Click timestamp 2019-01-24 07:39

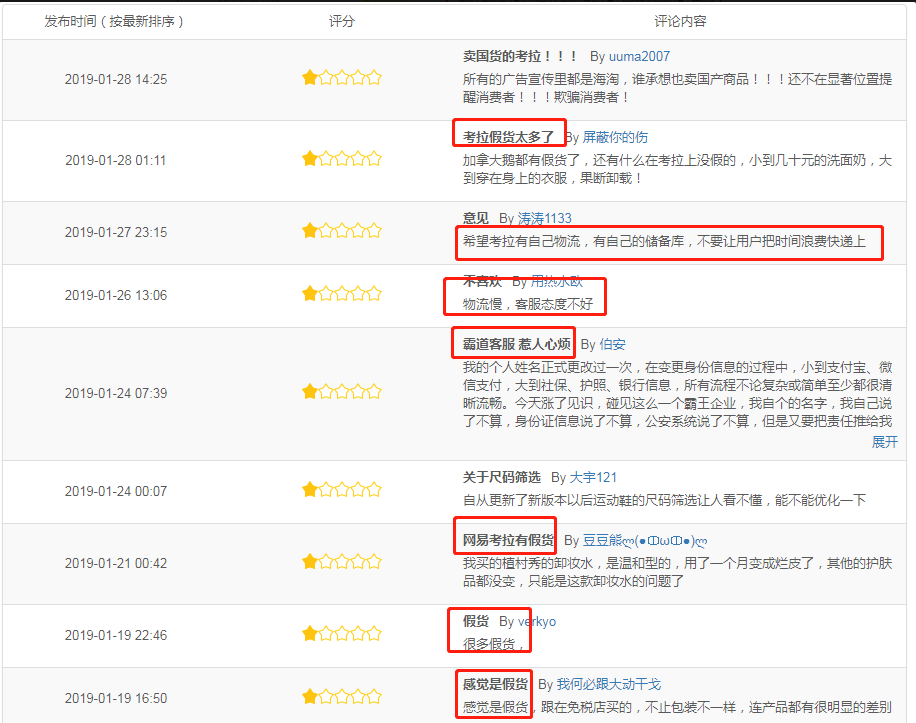click(x=116, y=394)
